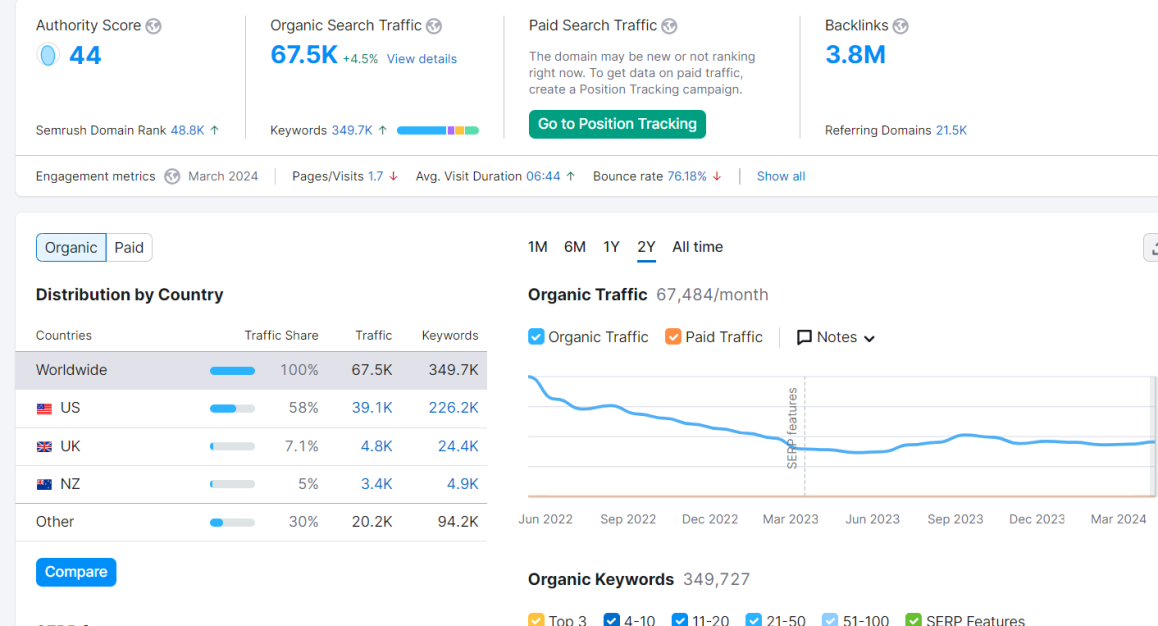Click the SERP features marker on chart
The height and width of the screenshot is (626, 1158).
[792, 428]
